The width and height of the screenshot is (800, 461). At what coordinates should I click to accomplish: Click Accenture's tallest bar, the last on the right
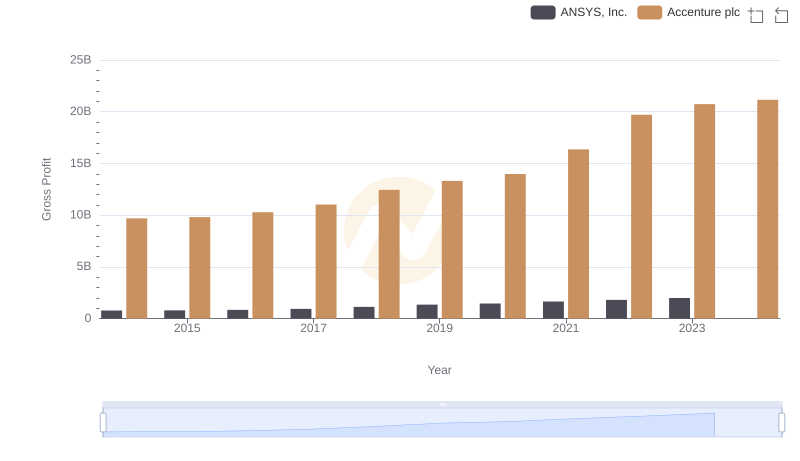767,209
